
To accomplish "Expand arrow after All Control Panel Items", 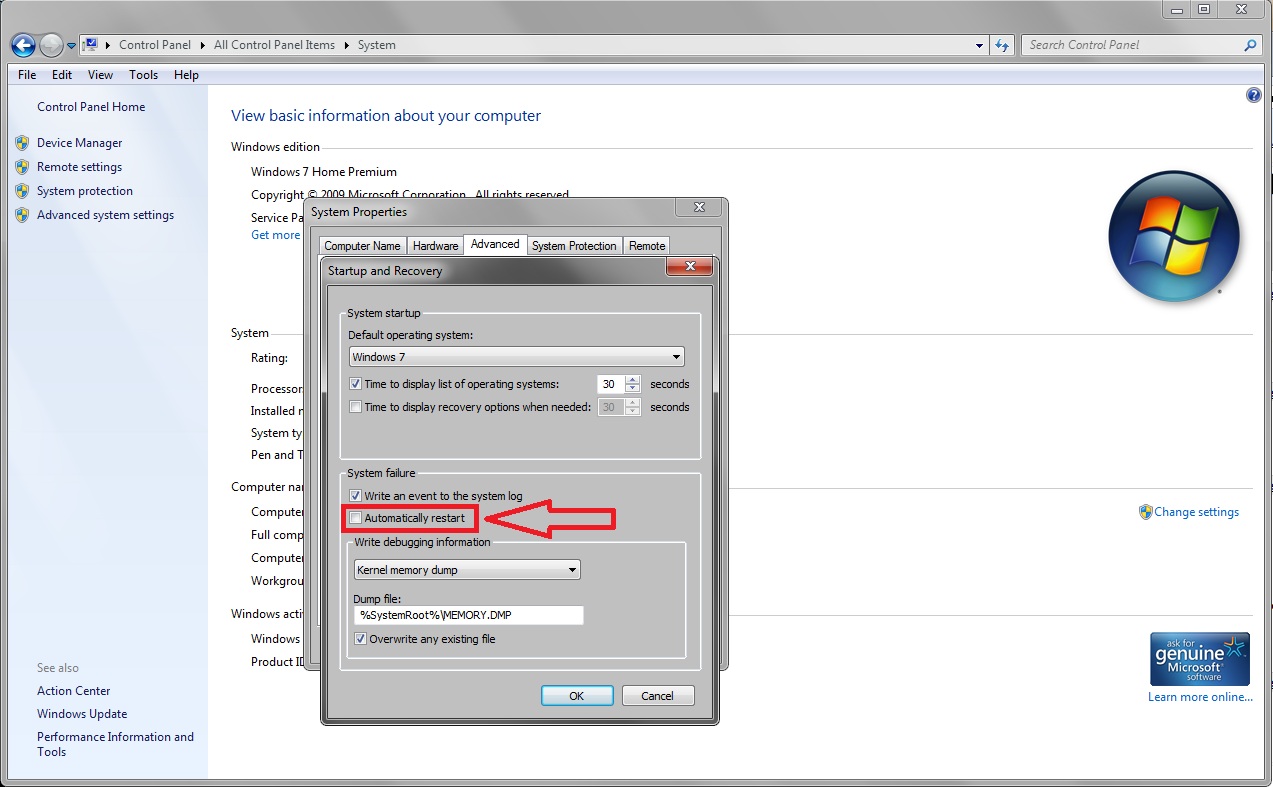I will click(348, 45).
